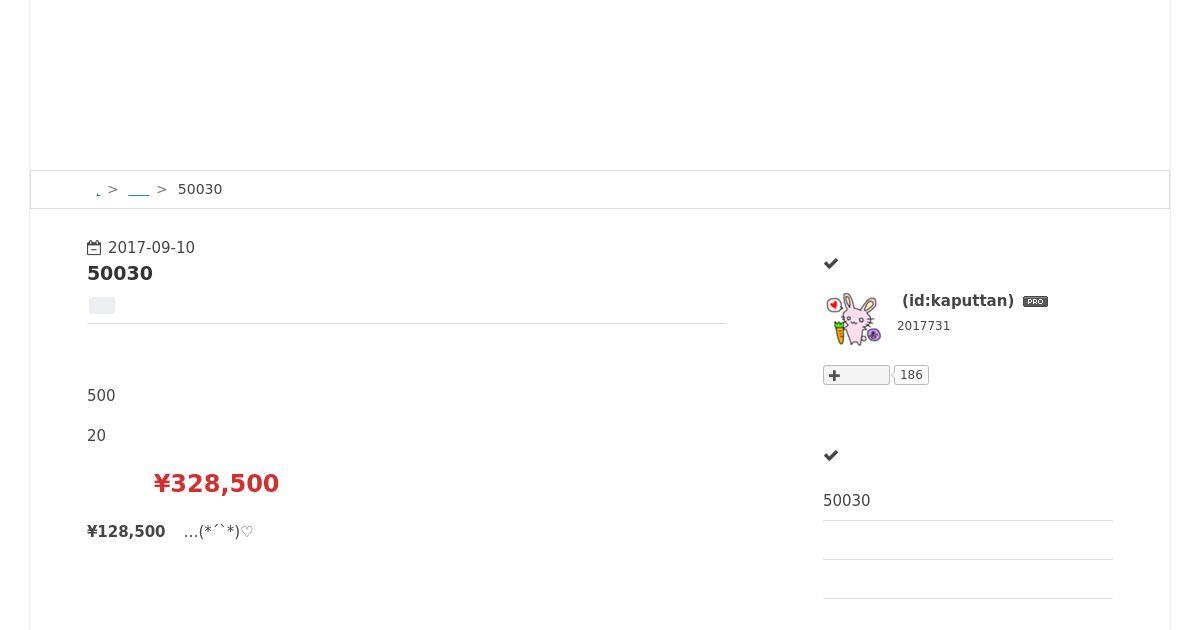Screen dimensions: 1200x630
Task: Follow the underlined middle breadcrumb link
Action: 139,190
